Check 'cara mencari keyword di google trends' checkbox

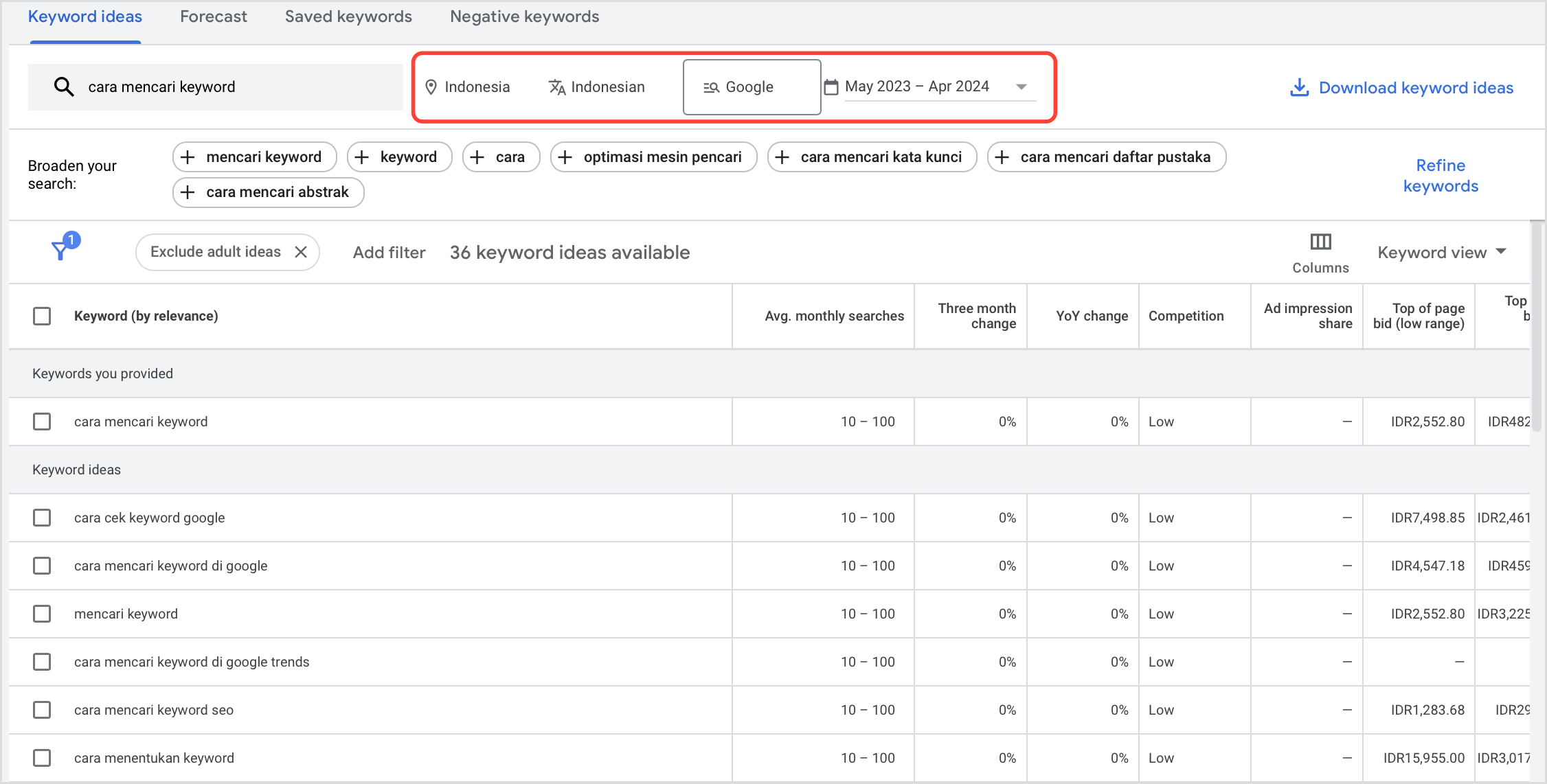[42, 662]
